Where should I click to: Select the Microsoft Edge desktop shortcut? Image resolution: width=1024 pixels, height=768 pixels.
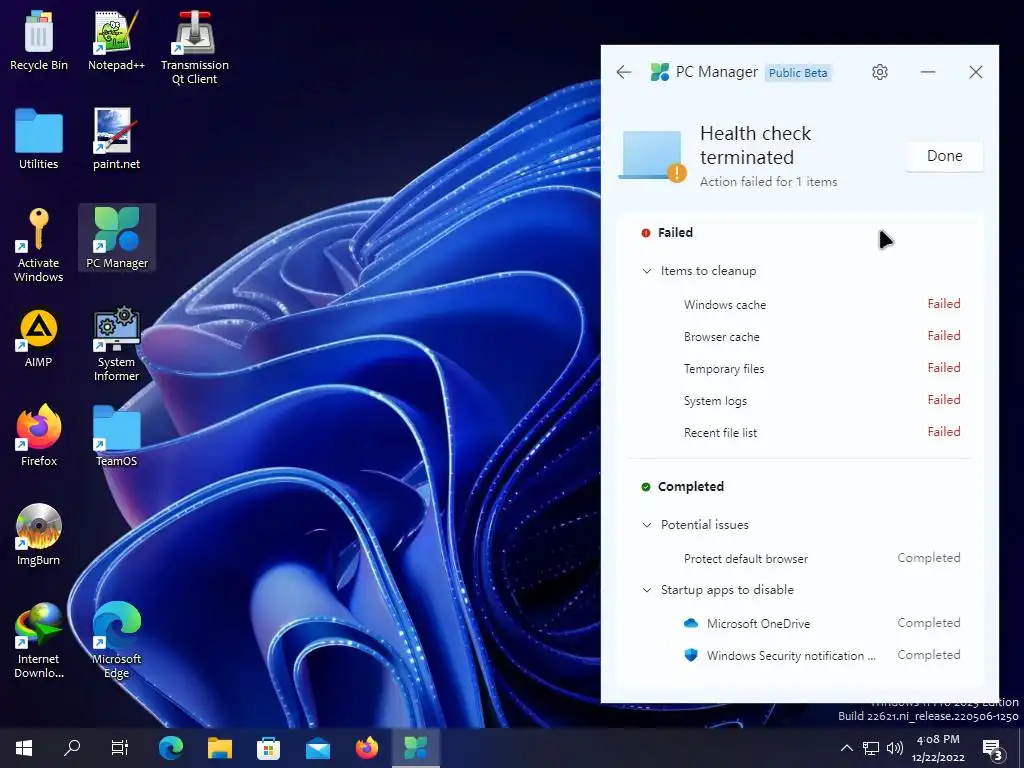[x=116, y=641]
